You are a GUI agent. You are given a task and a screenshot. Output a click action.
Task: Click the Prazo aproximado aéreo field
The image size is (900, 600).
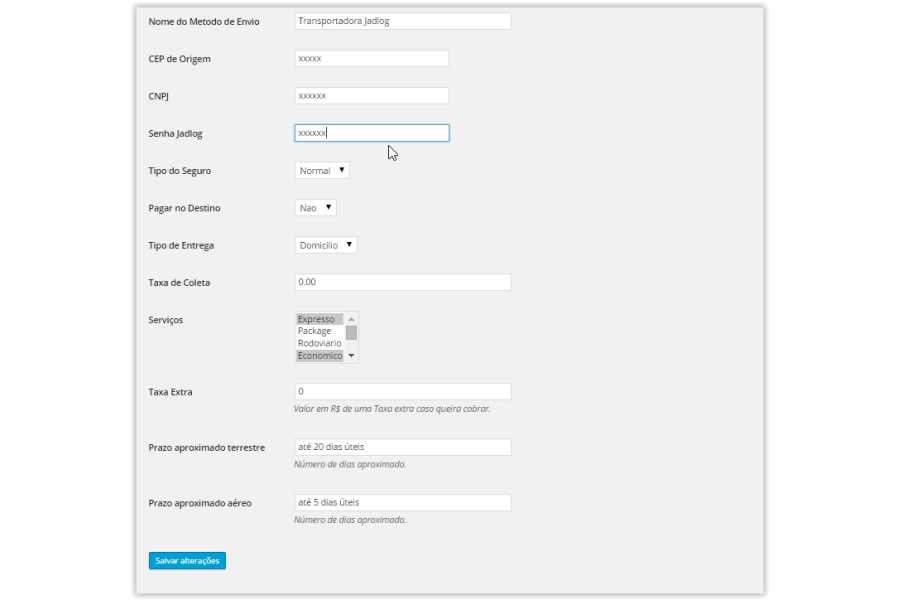coord(402,503)
